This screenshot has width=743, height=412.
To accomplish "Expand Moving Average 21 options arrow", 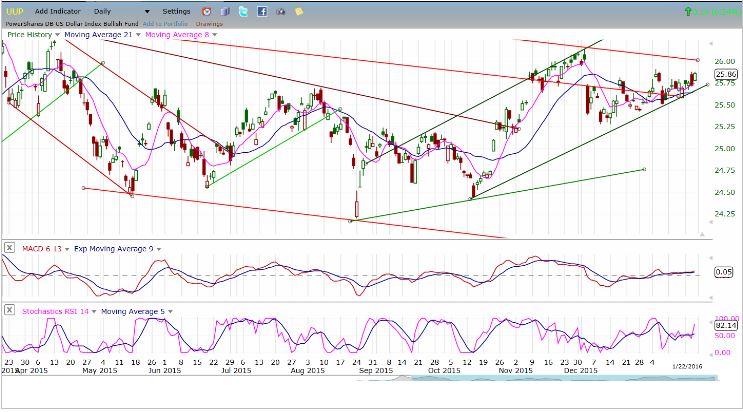I will click(x=138, y=35).
